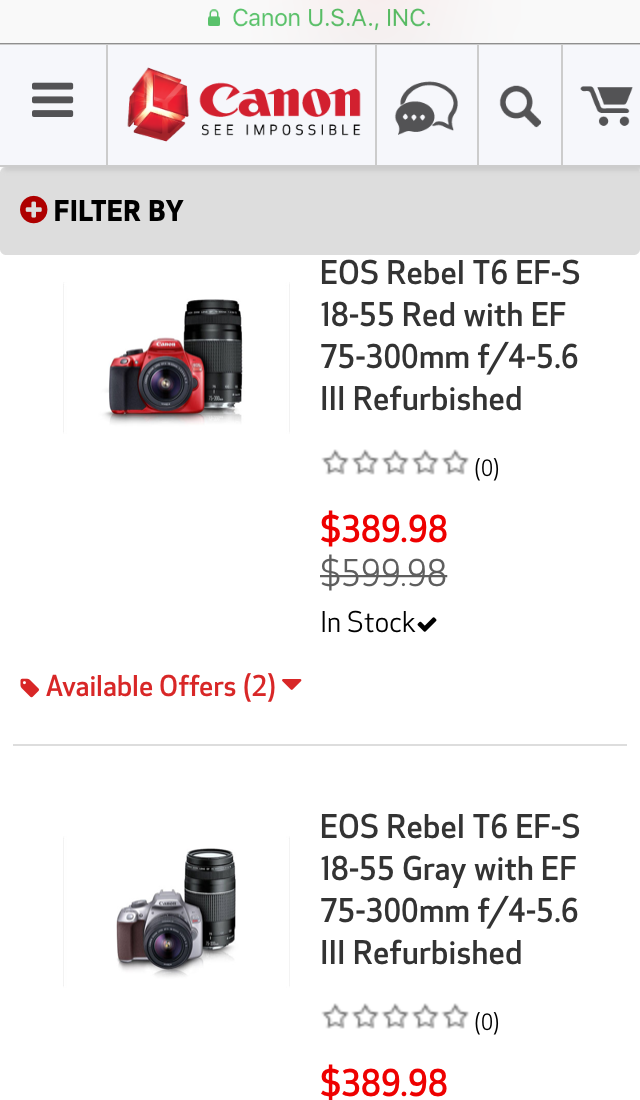Click the $389.98 price of red Rebel

click(x=384, y=528)
